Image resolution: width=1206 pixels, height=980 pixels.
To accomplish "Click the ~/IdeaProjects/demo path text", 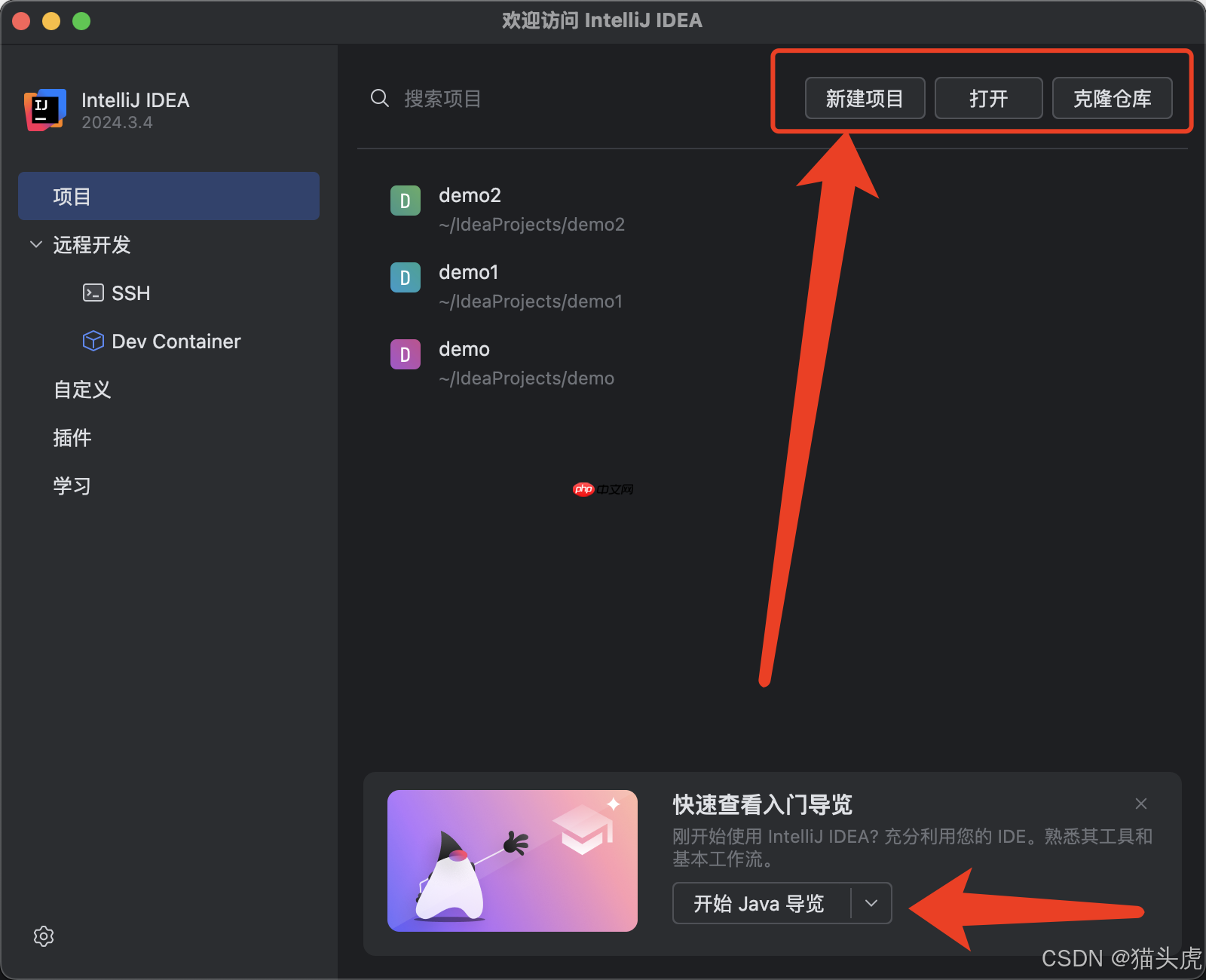I will pyautogui.click(x=527, y=378).
